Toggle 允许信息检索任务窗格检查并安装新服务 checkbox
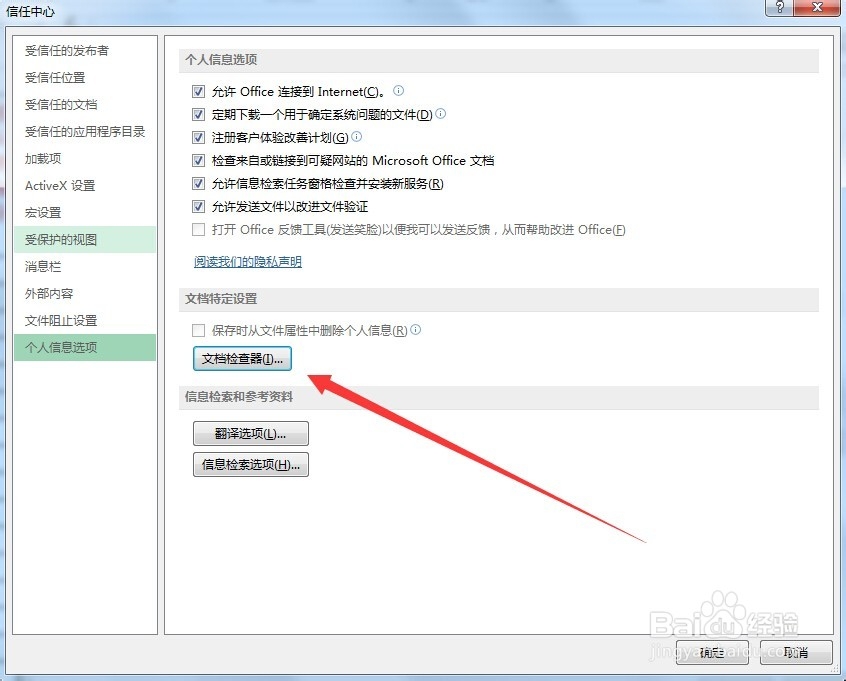Image resolution: width=846 pixels, height=681 pixels. tap(199, 183)
